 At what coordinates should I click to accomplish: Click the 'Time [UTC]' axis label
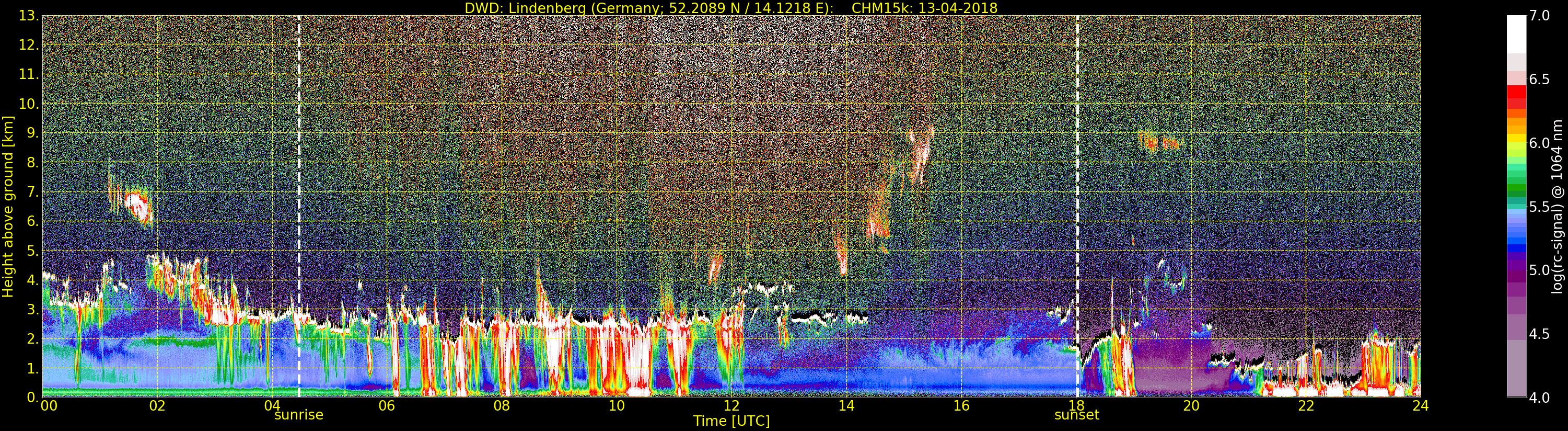731,421
